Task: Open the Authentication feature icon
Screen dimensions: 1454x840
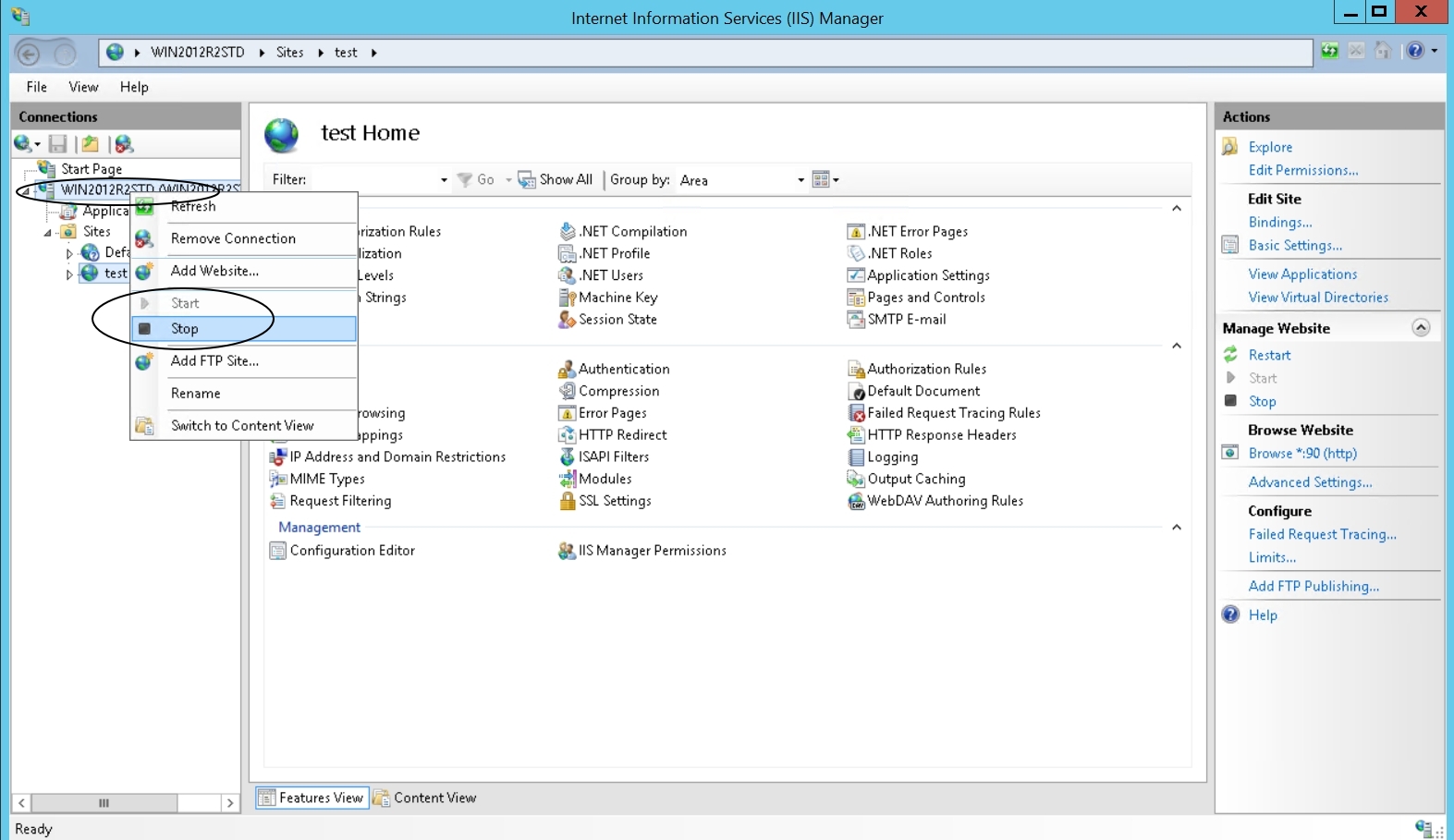Action: 568,370
